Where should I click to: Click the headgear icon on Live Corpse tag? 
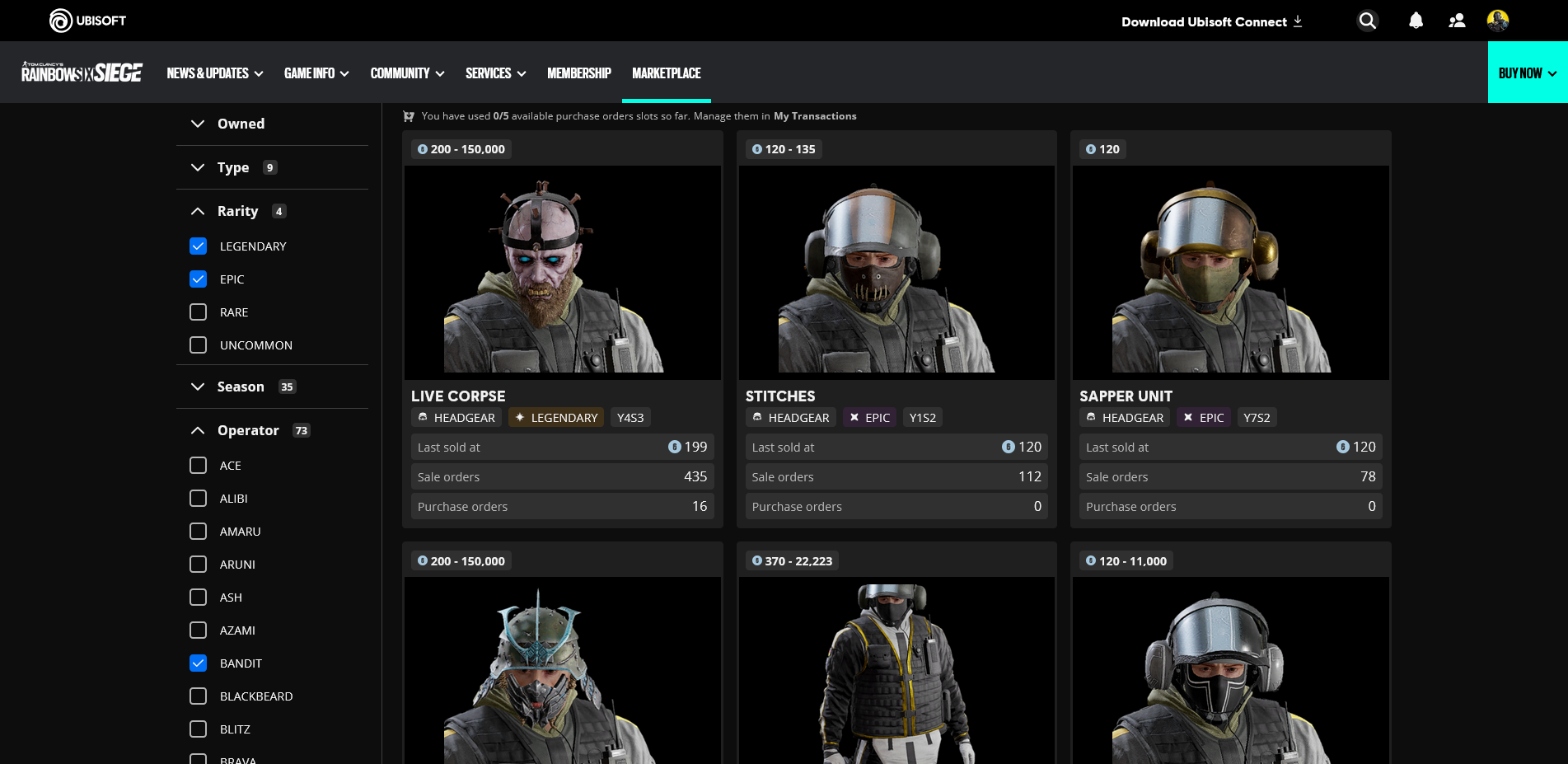point(423,417)
